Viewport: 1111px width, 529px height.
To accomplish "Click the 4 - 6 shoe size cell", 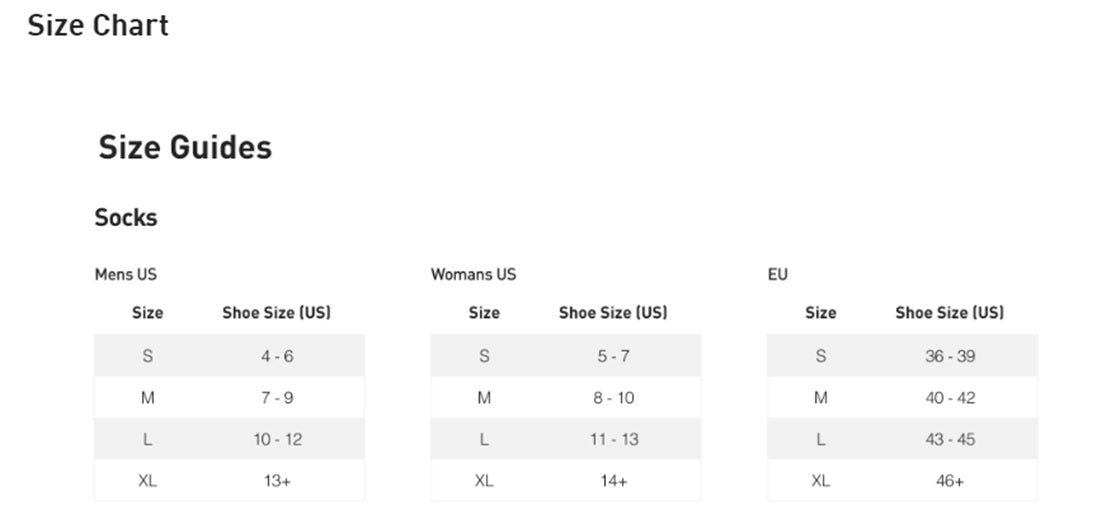I will click(277, 356).
